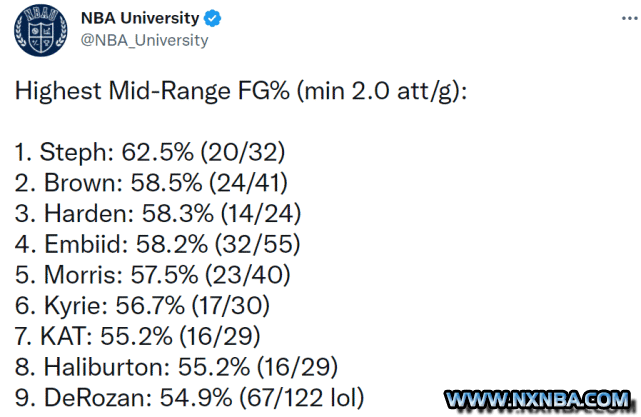641x417 pixels.
Task: Click the Kyrie 56.7% stat line
Action: [142, 305]
